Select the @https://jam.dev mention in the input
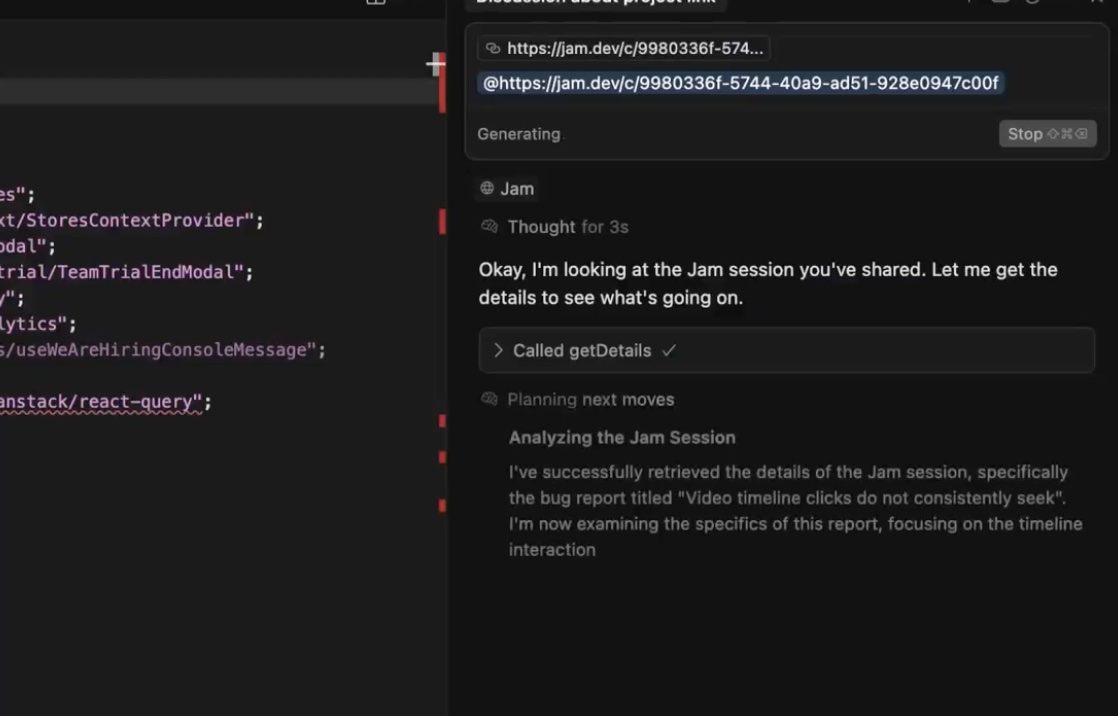This screenshot has height=716, width=1118. point(741,83)
